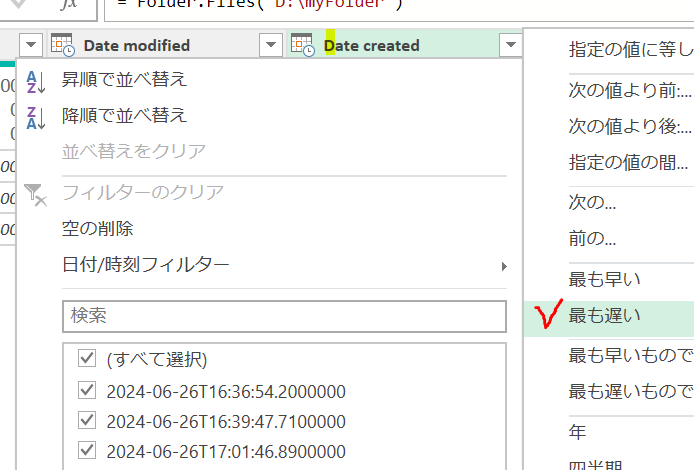The width and height of the screenshot is (694, 470).
Task: Click the sort descending Z-A icon
Action: [x=36, y=116]
